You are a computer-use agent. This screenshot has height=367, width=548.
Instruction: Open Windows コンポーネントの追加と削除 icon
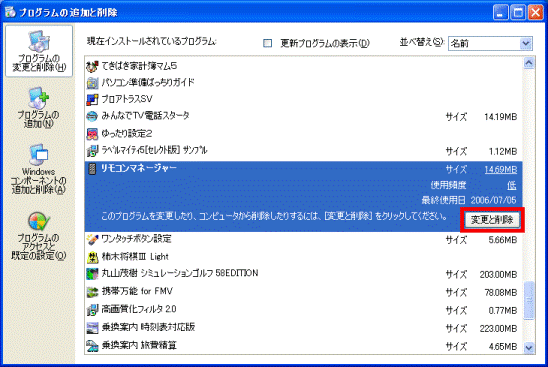click(38, 169)
